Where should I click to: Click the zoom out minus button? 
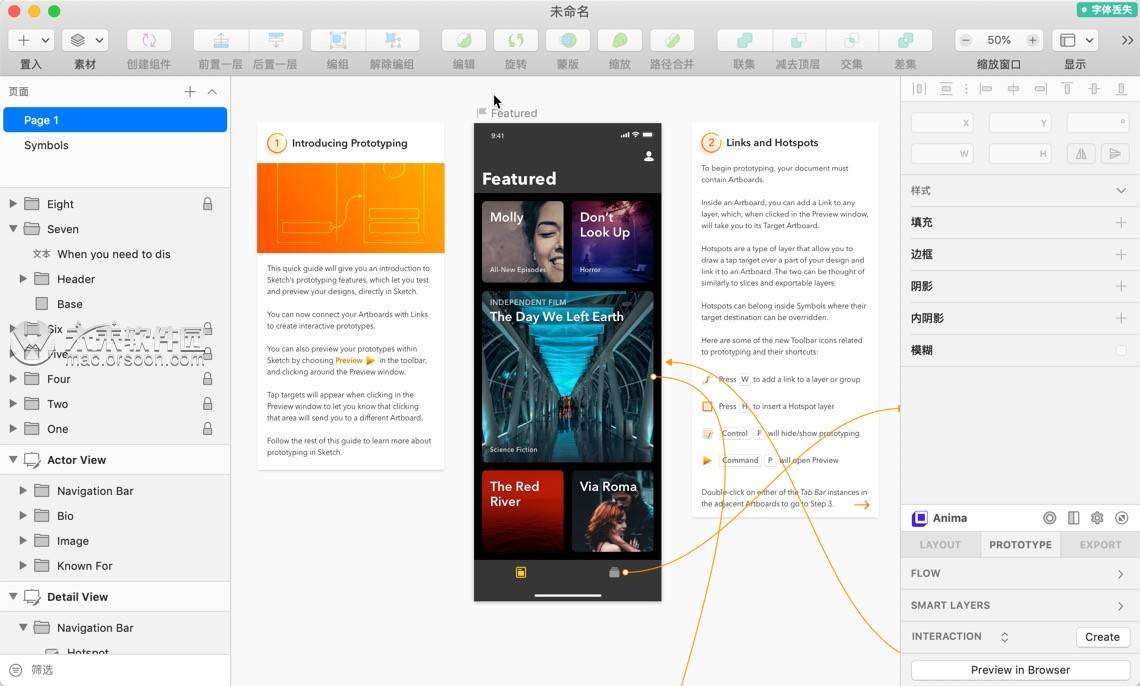pos(966,40)
